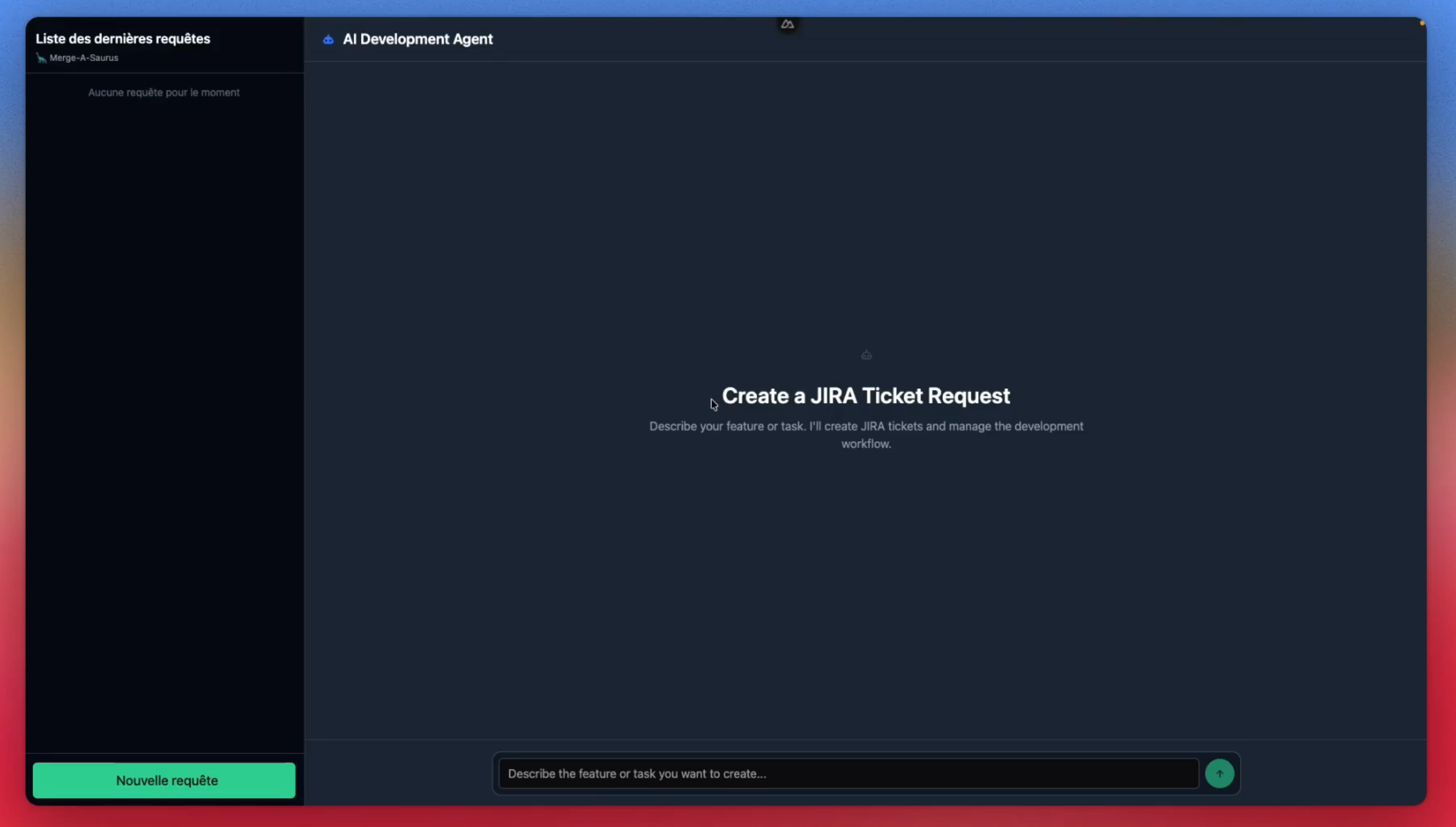Click the blue robot icon in header
Screen dimensions: 1456x827
click(328, 40)
